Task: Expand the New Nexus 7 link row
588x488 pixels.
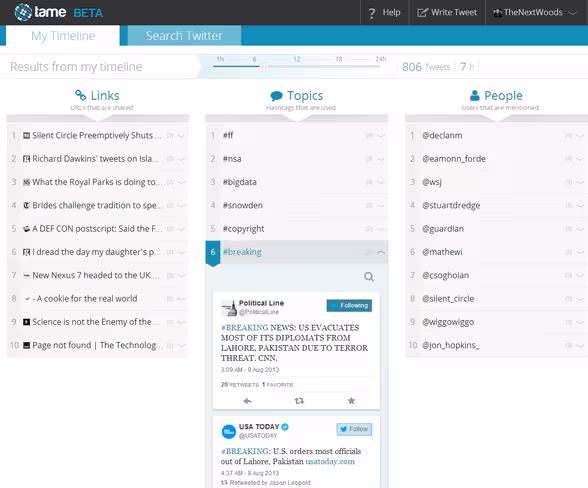Action: (x=181, y=275)
